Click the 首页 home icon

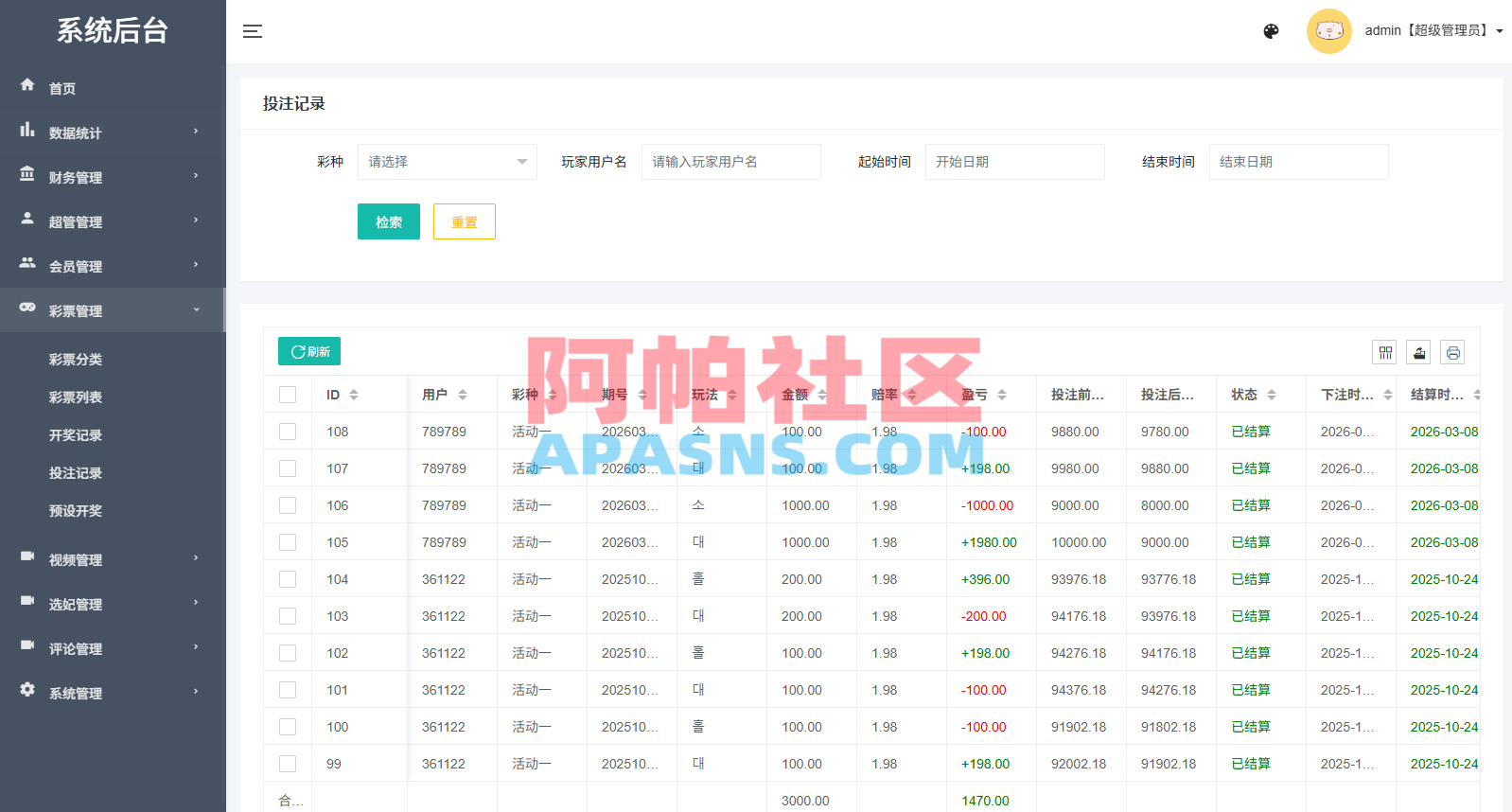pos(27,85)
